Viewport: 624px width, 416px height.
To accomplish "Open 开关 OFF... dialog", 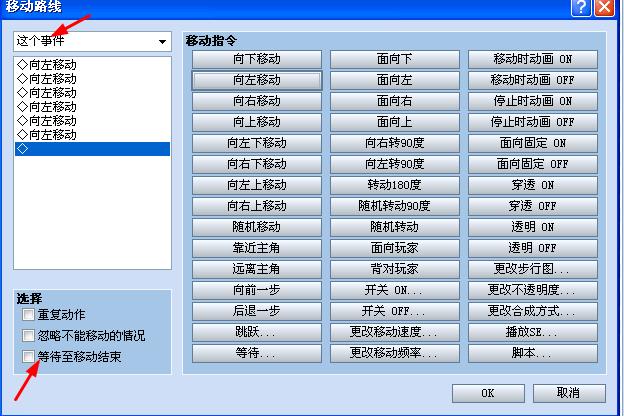I will [395, 311].
